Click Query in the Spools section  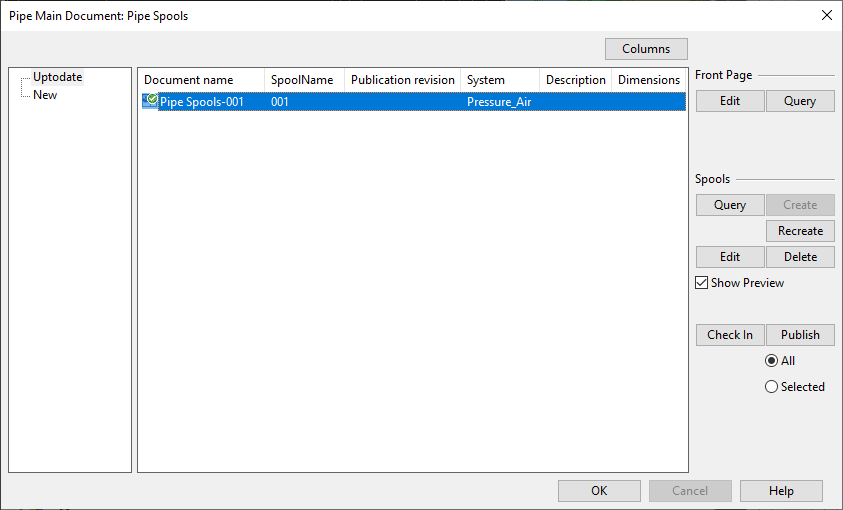coord(730,205)
